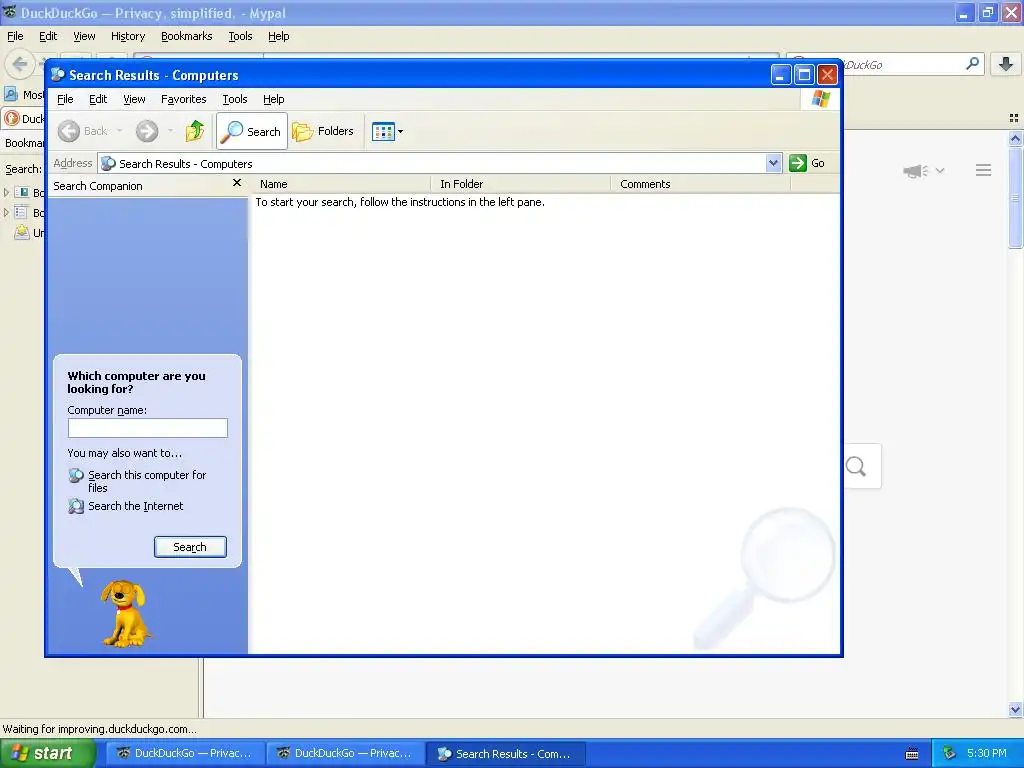
Task: Open Mypal browser Tools menu
Action: coord(240,37)
